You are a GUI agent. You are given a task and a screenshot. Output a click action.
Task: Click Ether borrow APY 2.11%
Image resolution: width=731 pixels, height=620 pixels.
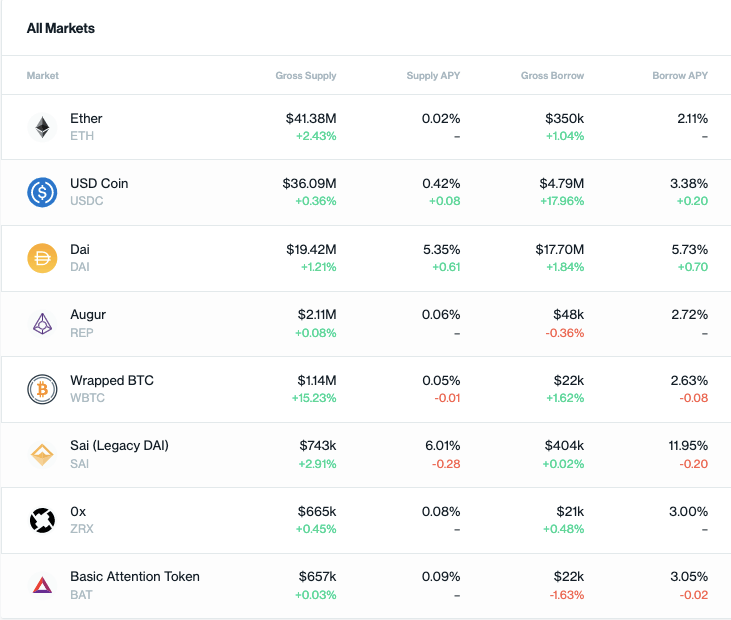coord(692,118)
